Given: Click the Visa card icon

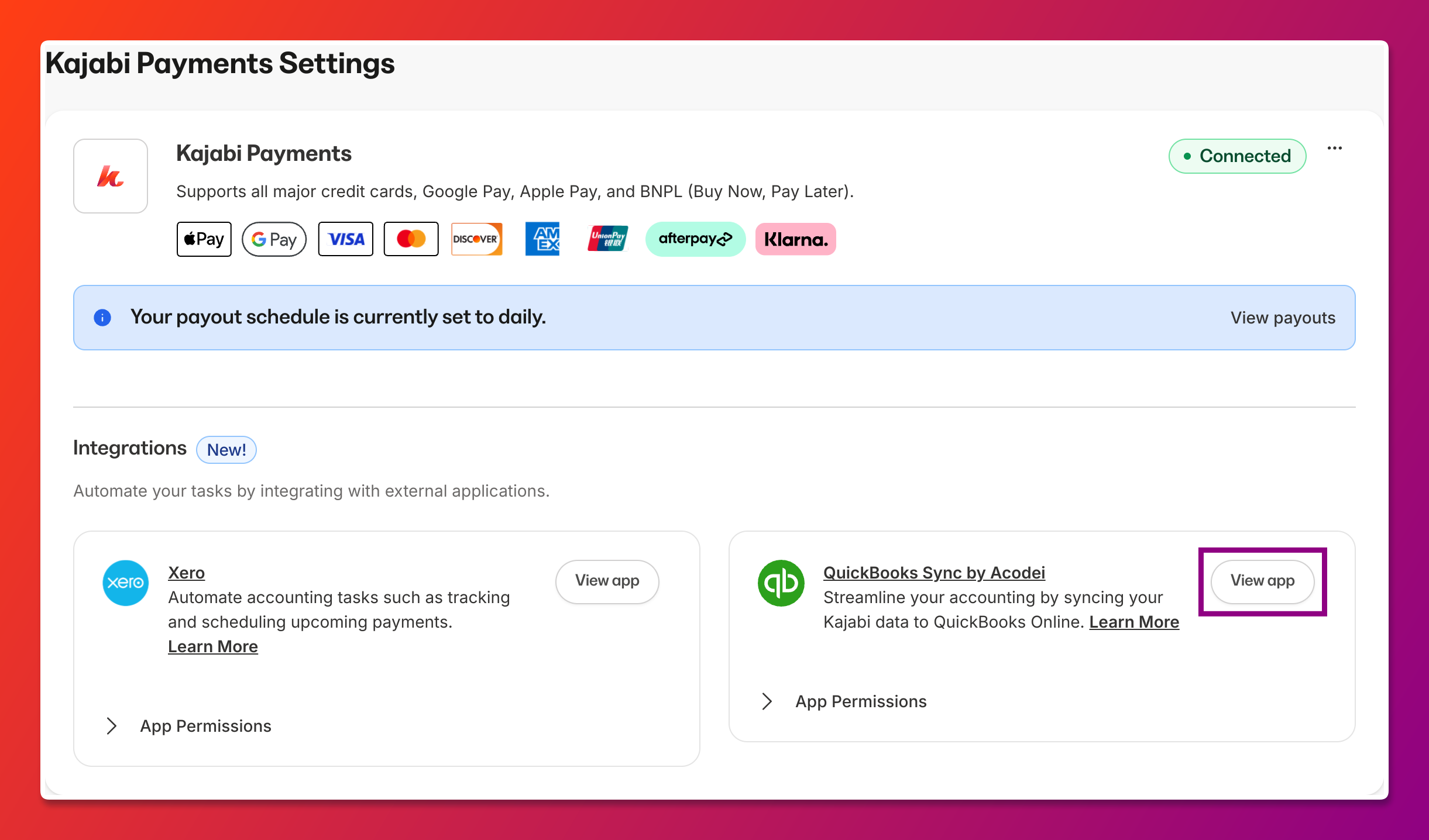Looking at the screenshot, I should pyautogui.click(x=346, y=239).
